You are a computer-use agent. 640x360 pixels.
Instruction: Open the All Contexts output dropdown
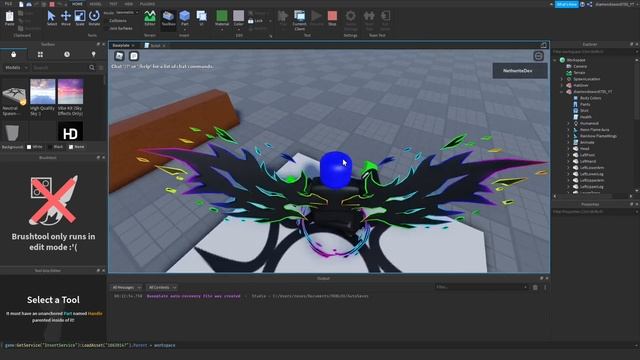click(x=162, y=287)
